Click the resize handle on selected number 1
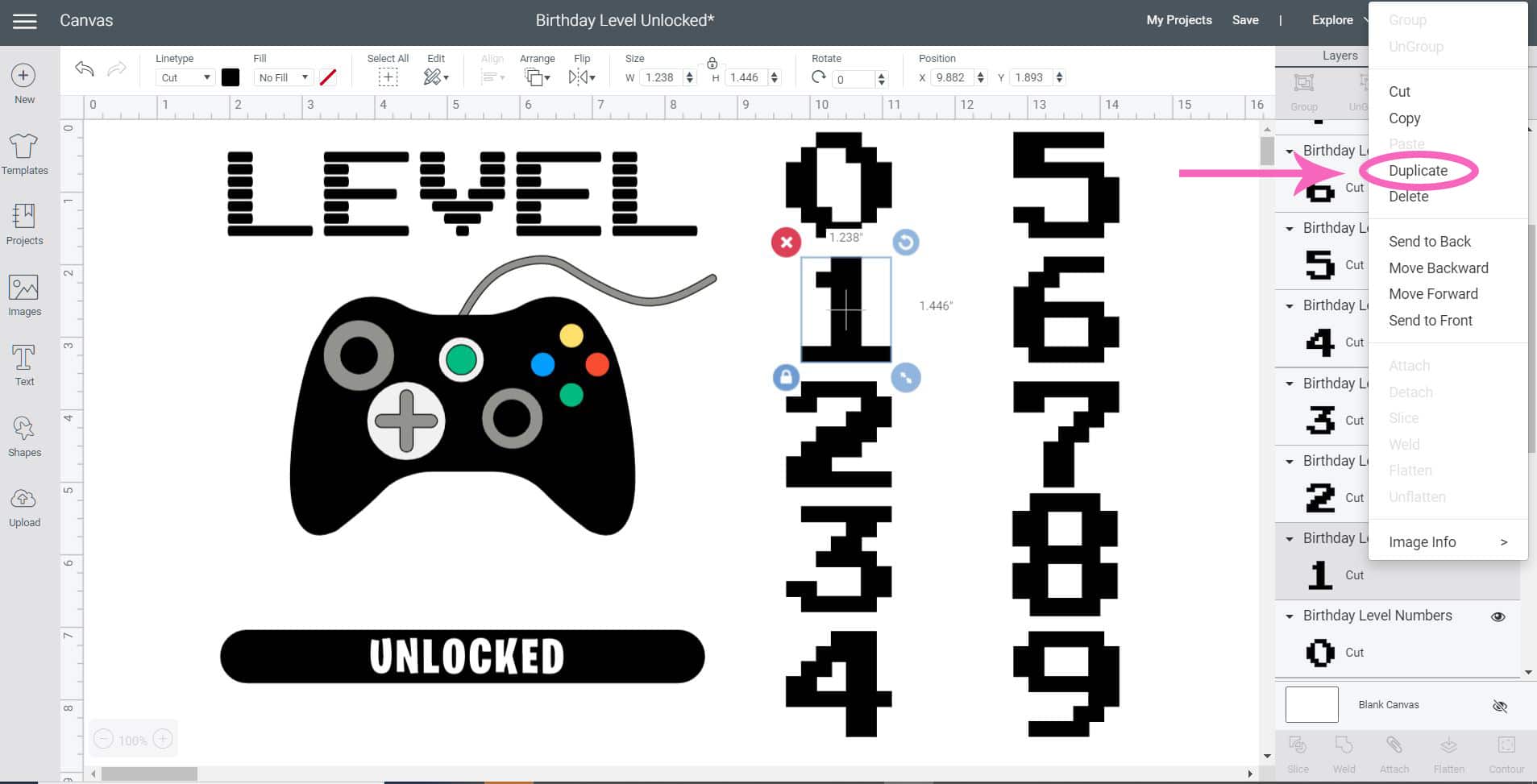The image size is (1537, 784). 906,377
